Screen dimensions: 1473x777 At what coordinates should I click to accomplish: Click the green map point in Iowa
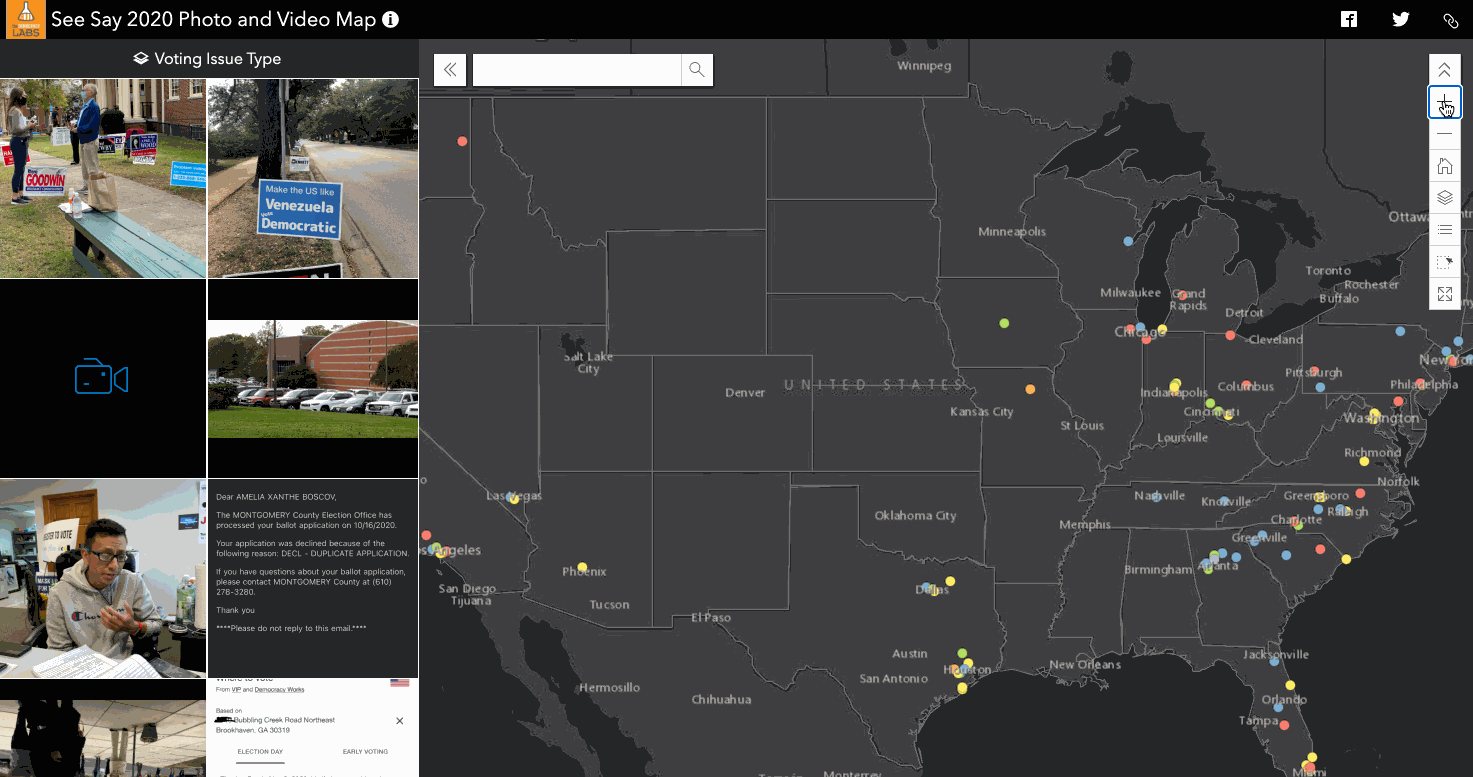[1004, 323]
